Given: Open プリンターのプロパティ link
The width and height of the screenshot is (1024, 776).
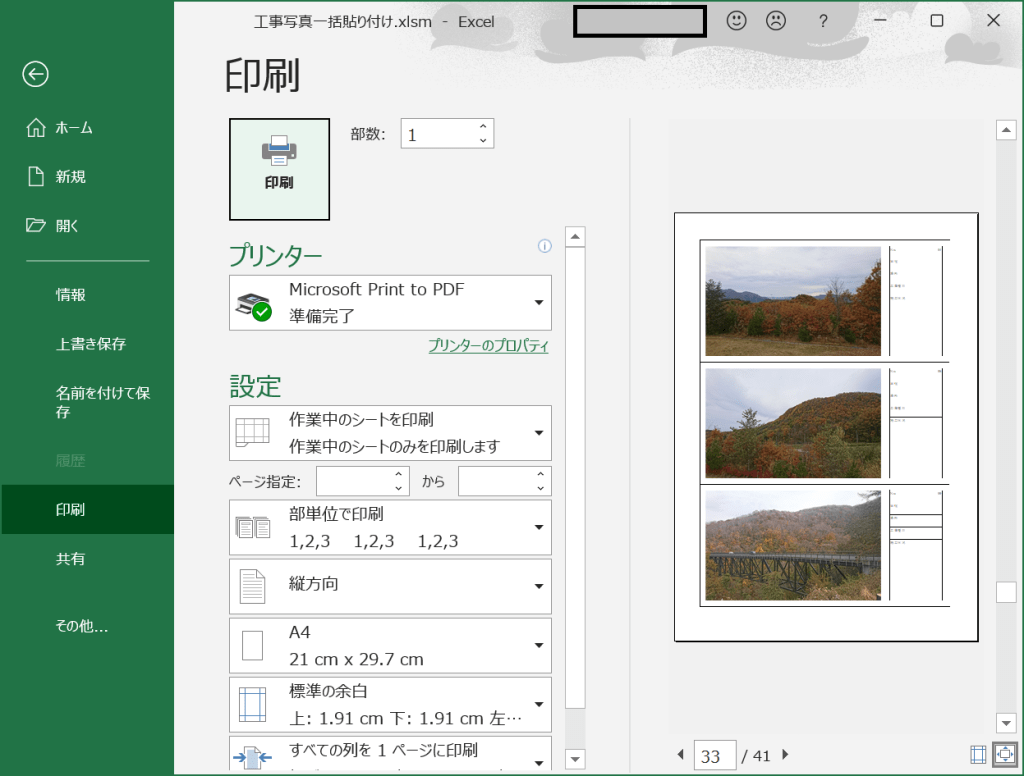Looking at the screenshot, I should pos(488,346).
